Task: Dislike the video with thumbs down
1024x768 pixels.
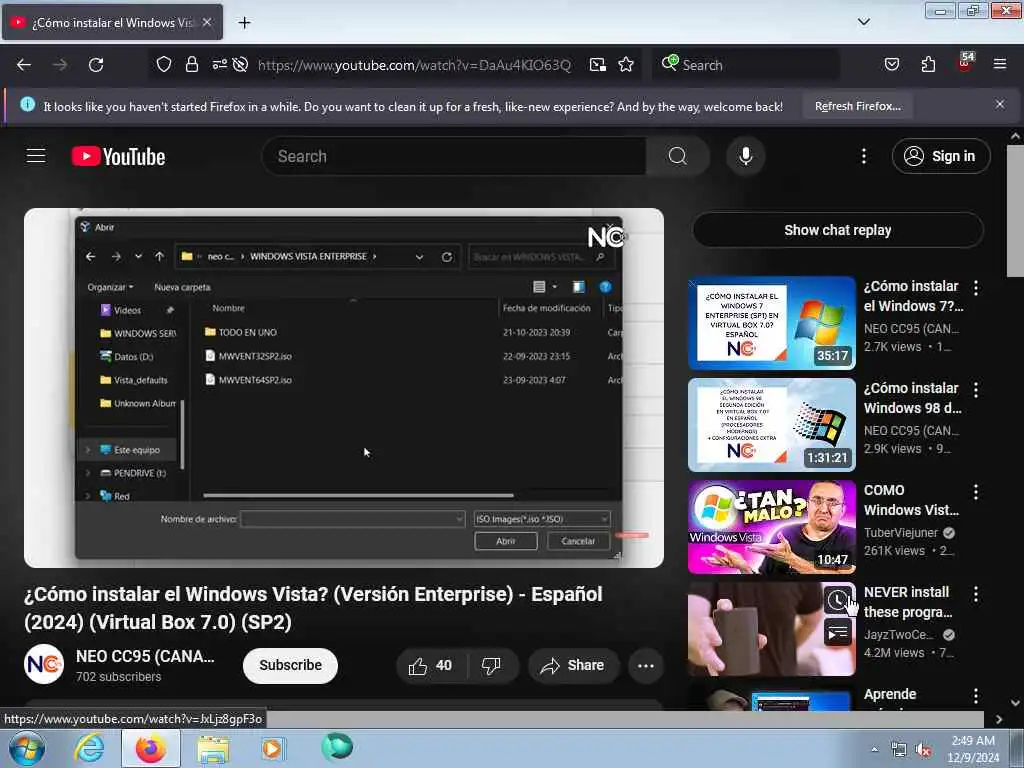Action: (492, 665)
